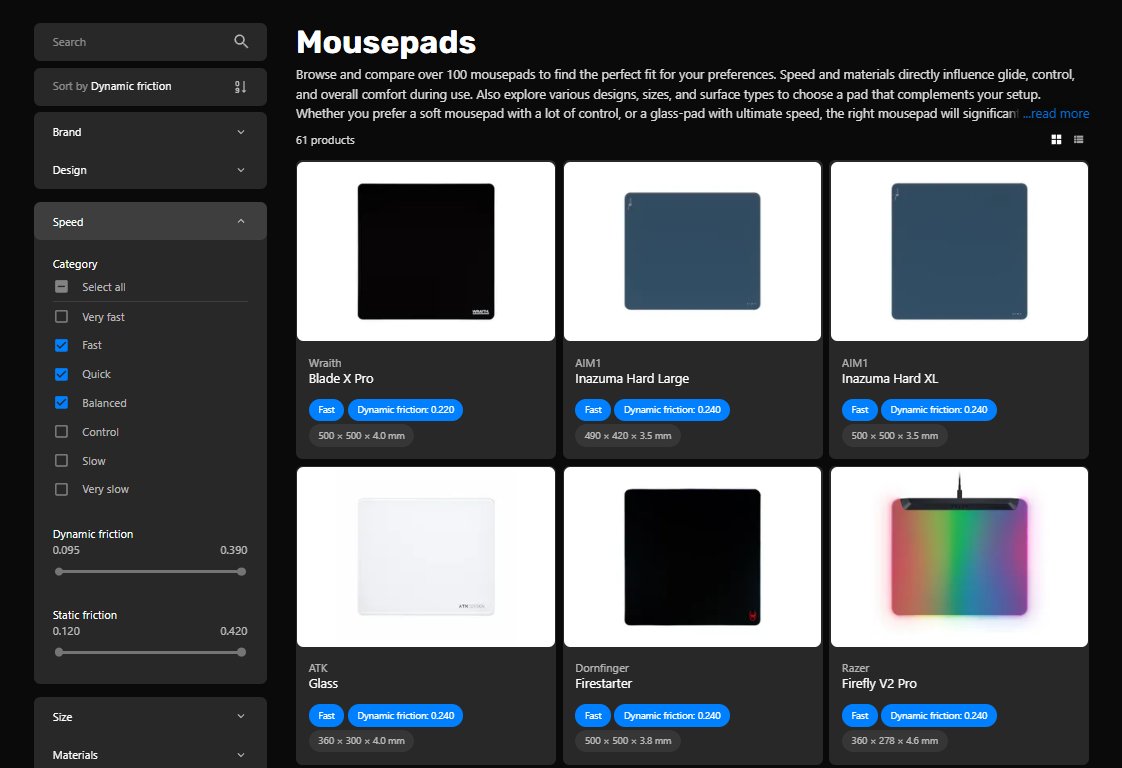
Task: Disable the Quick category filter
Action: pyautogui.click(x=60, y=373)
